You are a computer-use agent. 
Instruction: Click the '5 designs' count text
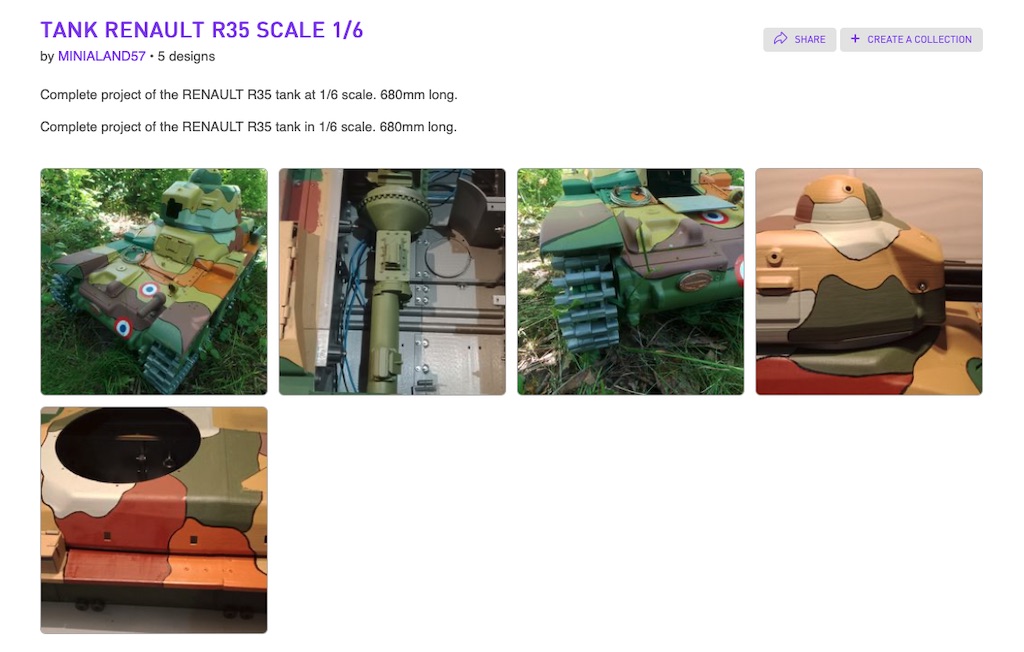186,56
